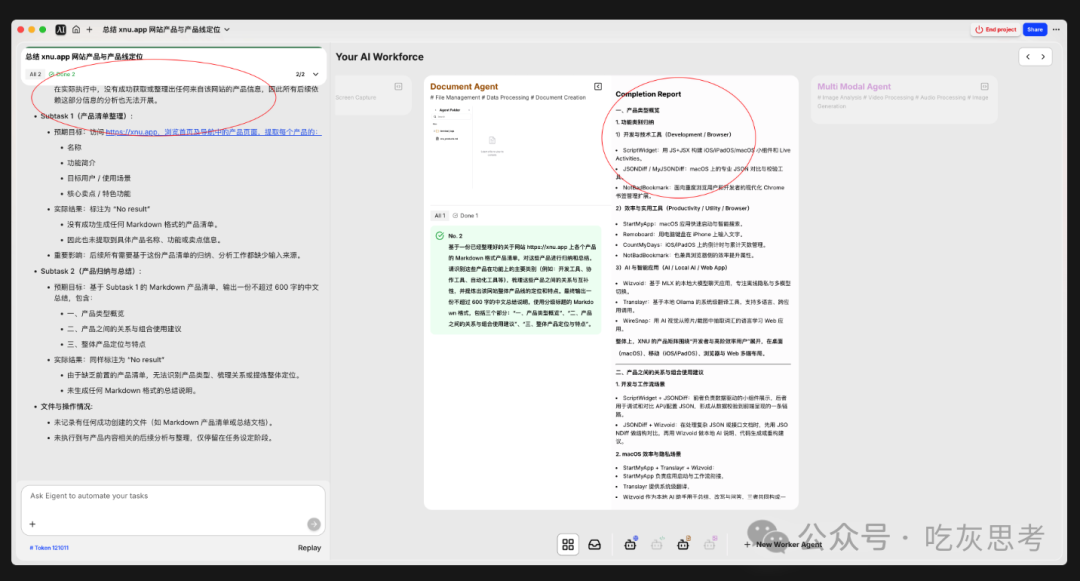
Task: Add attachment with the plus in input box
Action: click(x=32, y=525)
